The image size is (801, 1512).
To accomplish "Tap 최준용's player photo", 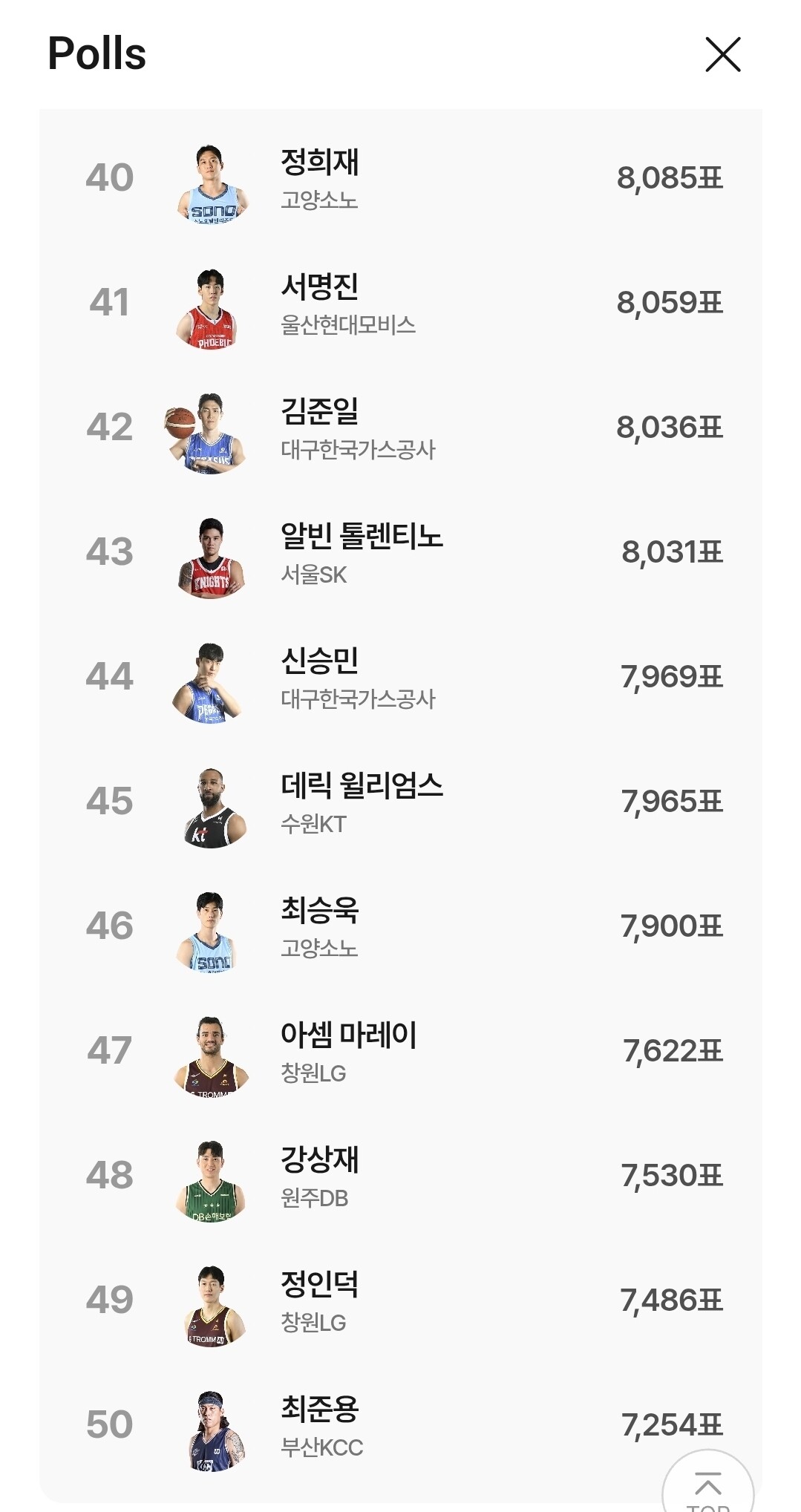I will coord(214,1431).
